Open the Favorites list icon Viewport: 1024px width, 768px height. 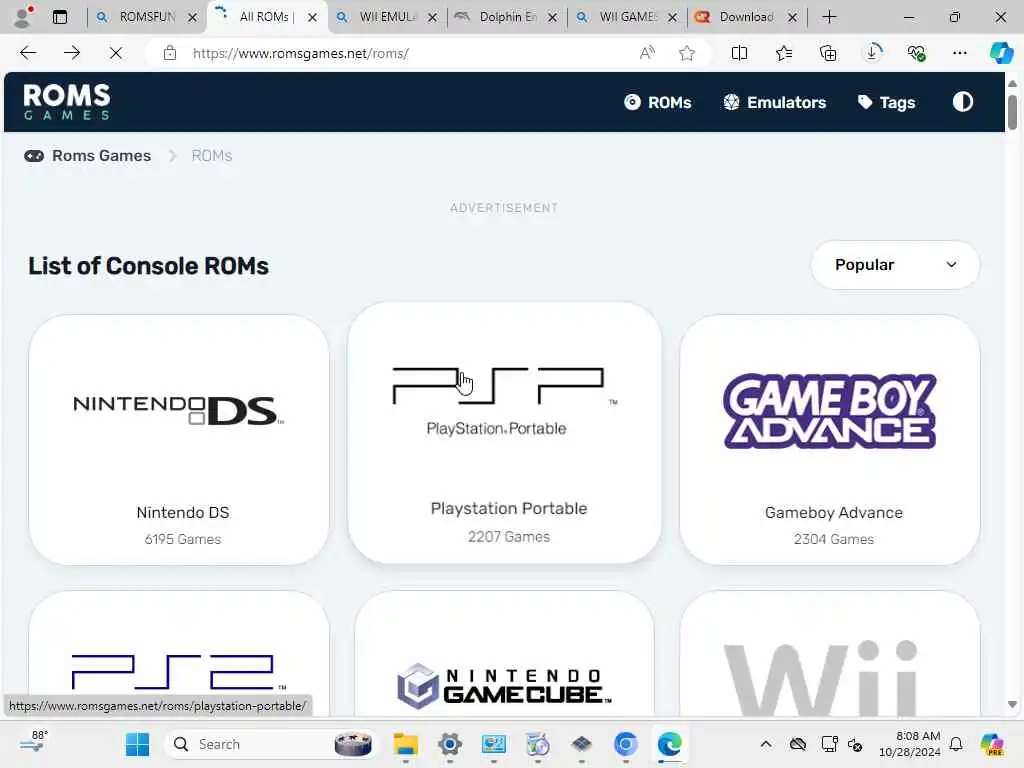784,53
